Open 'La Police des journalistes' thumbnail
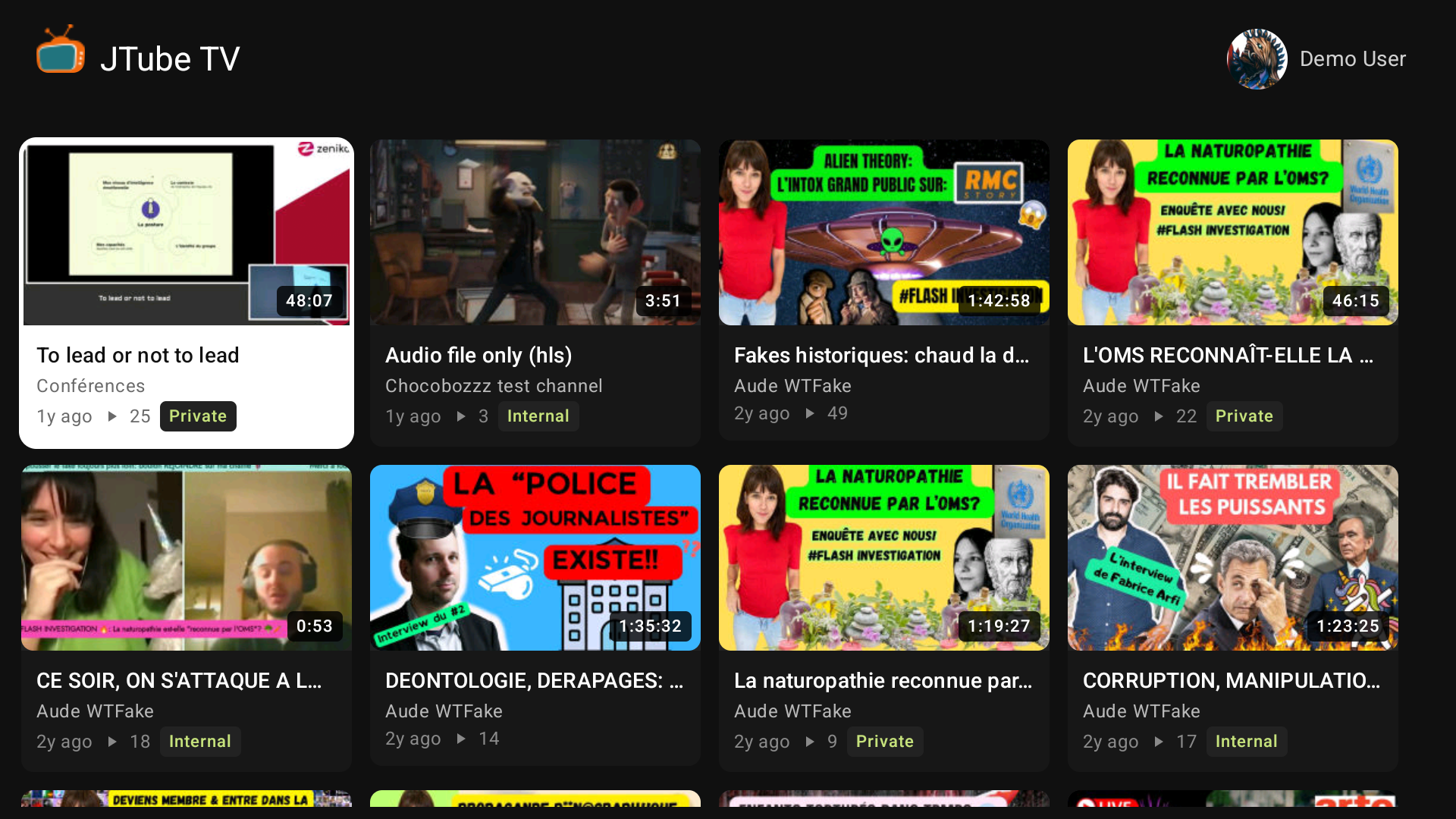This screenshot has height=819, width=1456. [x=535, y=558]
